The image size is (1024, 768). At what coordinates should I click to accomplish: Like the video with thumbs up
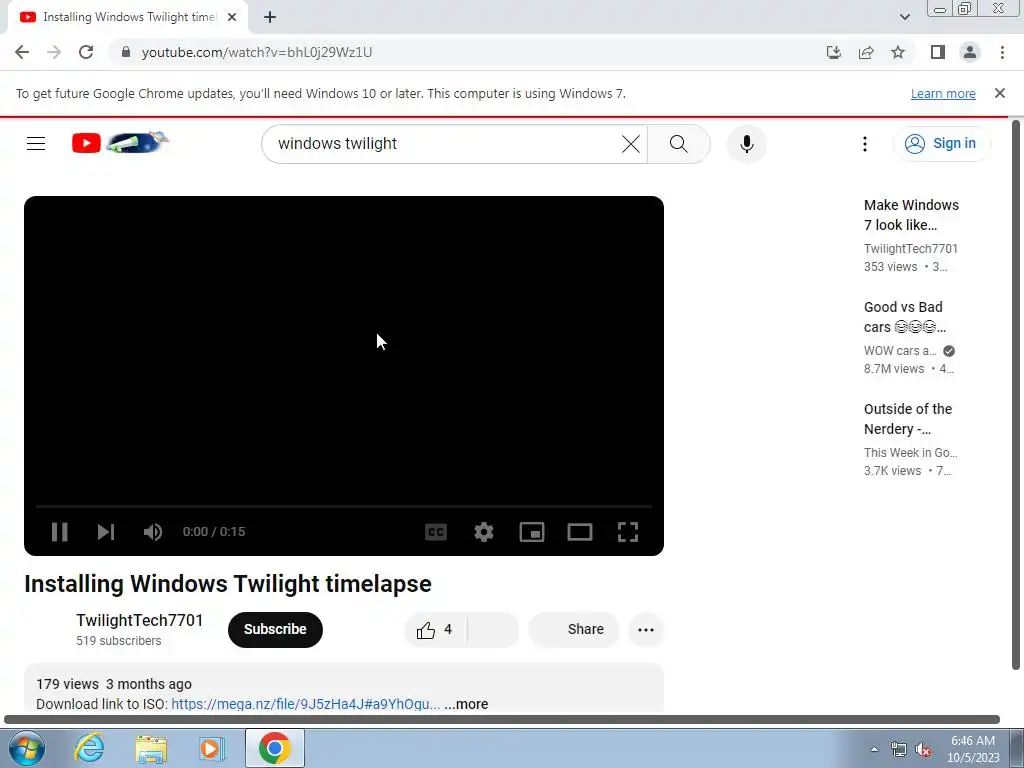(436, 630)
